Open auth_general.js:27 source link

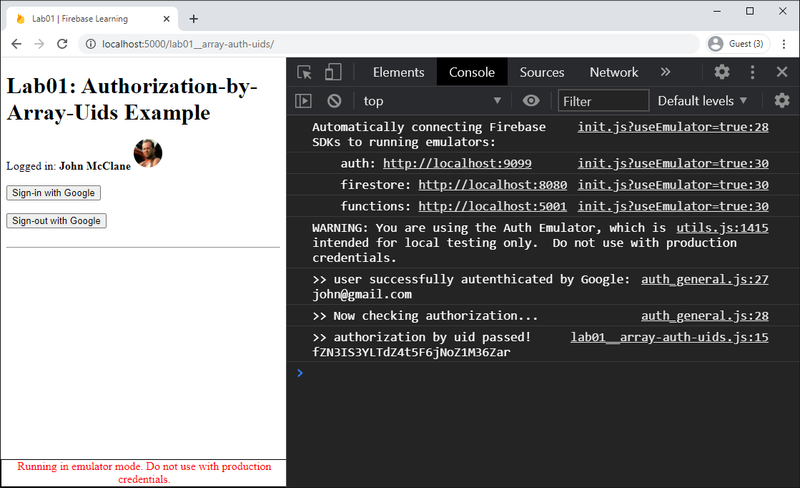(x=705, y=279)
